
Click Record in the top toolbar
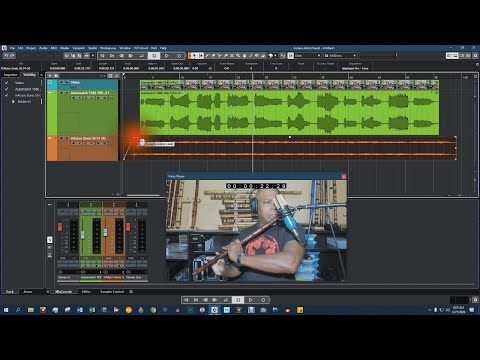(x=179, y=56)
